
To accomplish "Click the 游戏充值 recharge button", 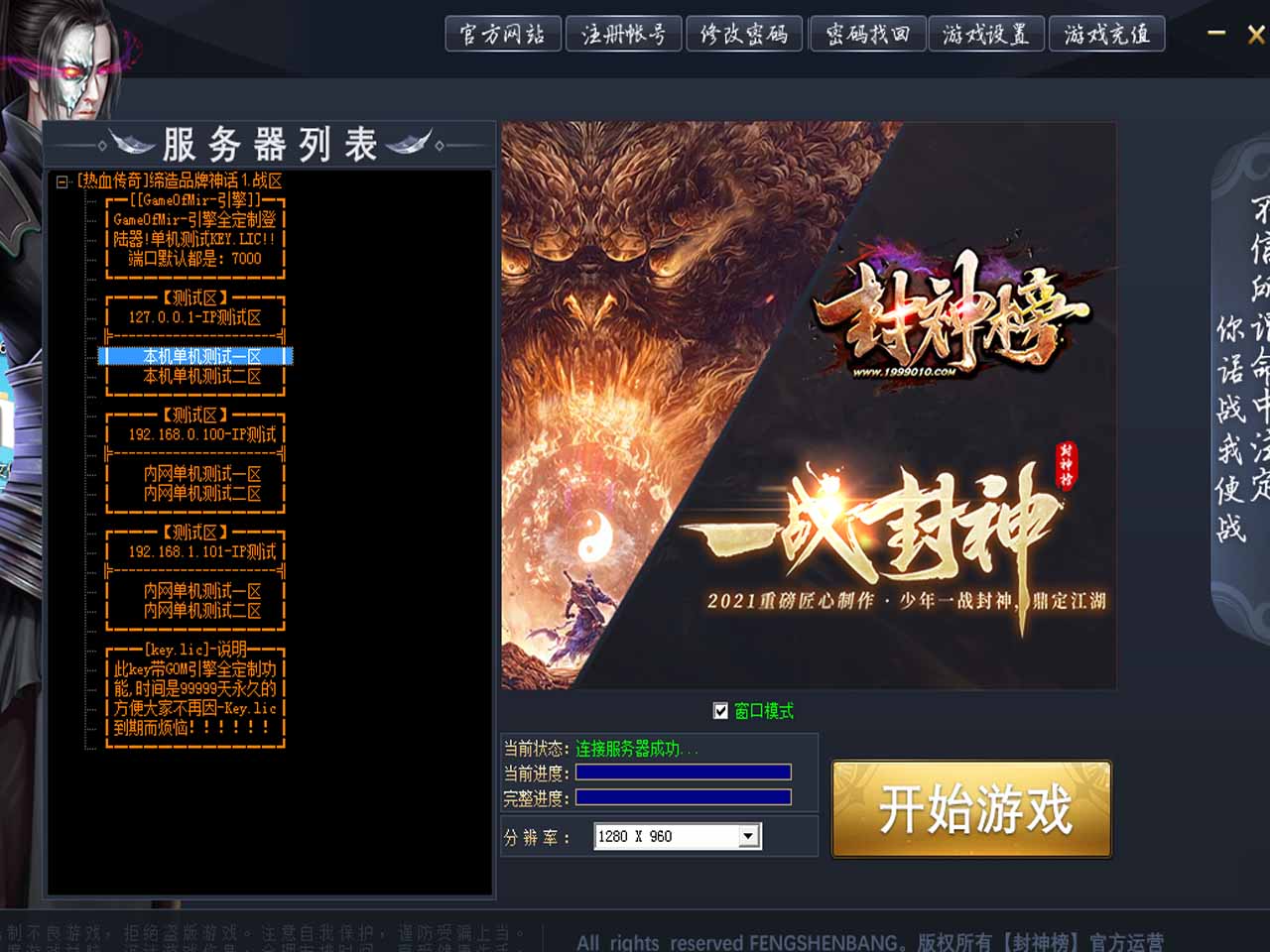I will point(1106,35).
